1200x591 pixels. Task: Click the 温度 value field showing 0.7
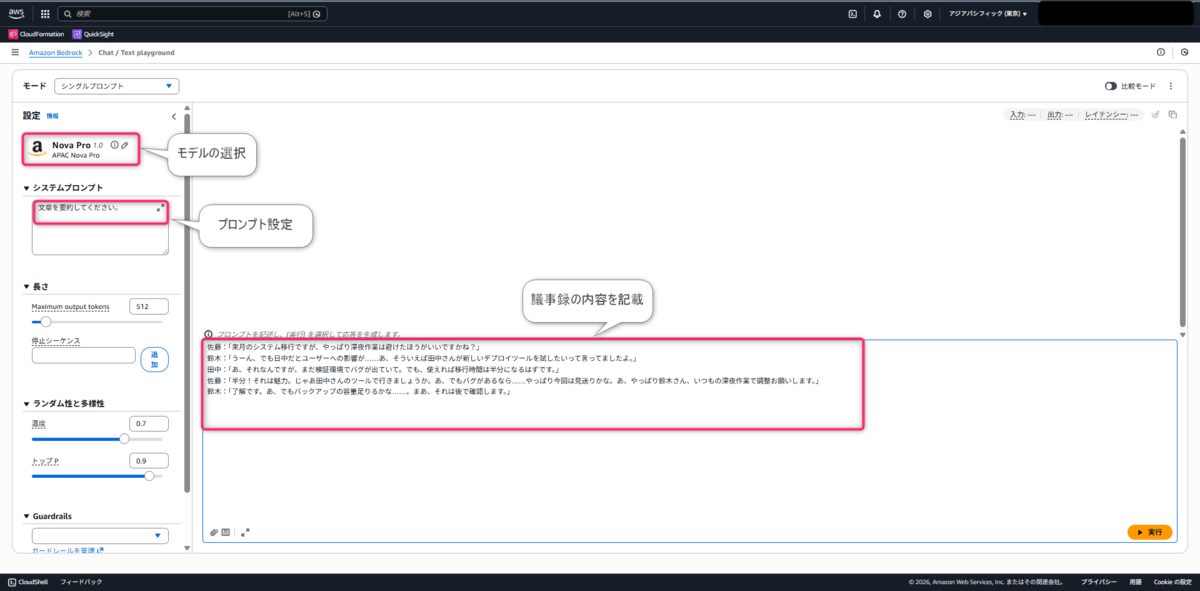148,424
